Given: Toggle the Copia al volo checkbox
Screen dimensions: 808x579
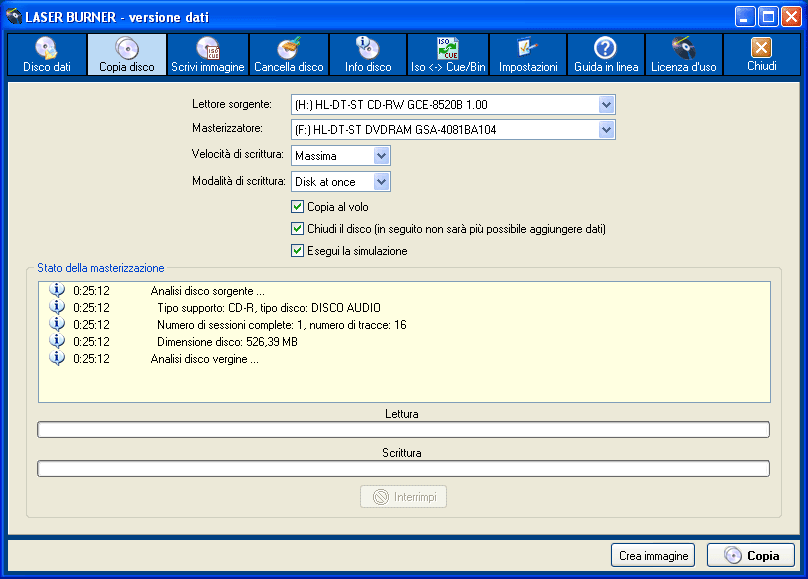Looking at the screenshot, I should click(297, 207).
